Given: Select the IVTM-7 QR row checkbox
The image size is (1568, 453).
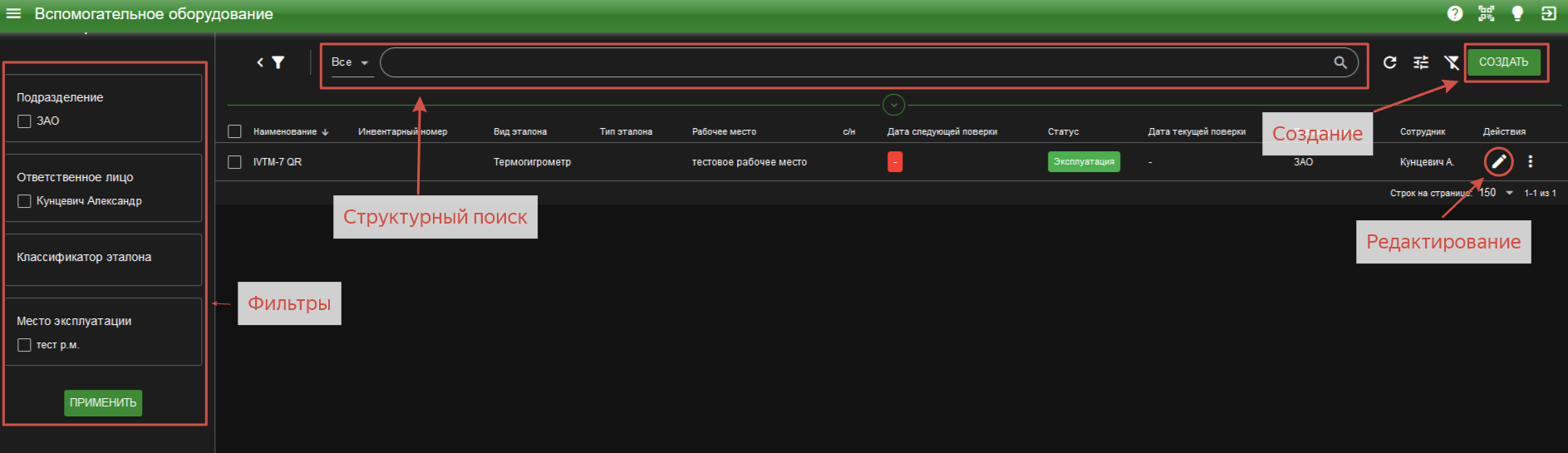Looking at the screenshot, I should click(234, 162).
